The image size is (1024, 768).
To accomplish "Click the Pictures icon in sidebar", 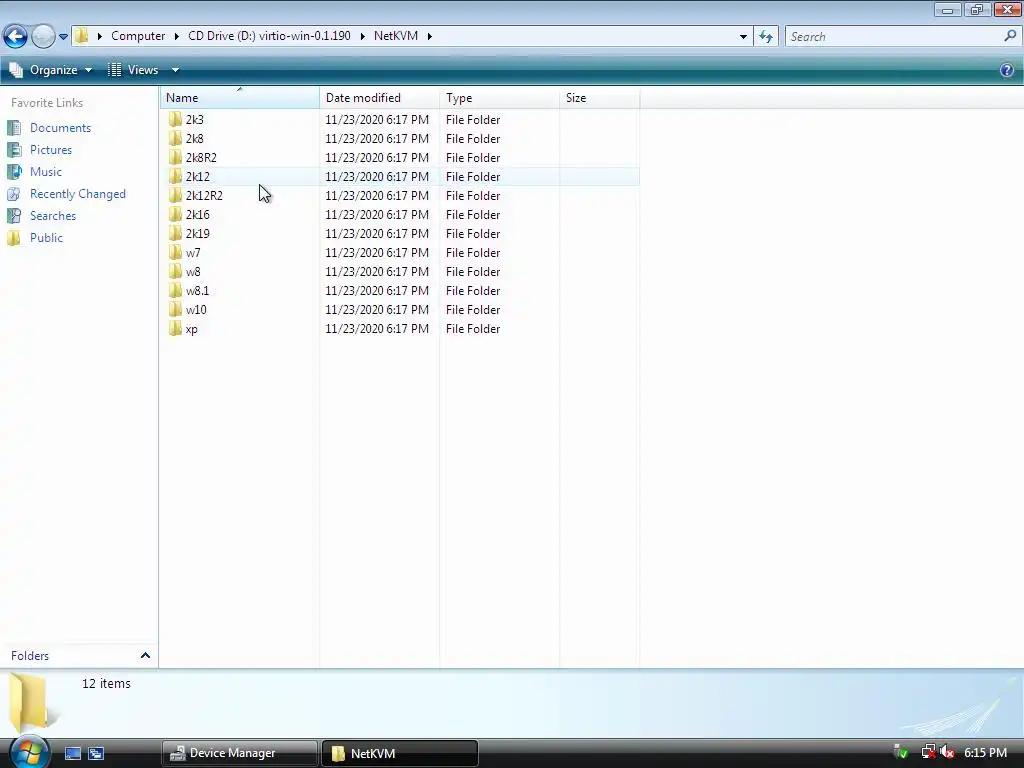I will 14,150.
